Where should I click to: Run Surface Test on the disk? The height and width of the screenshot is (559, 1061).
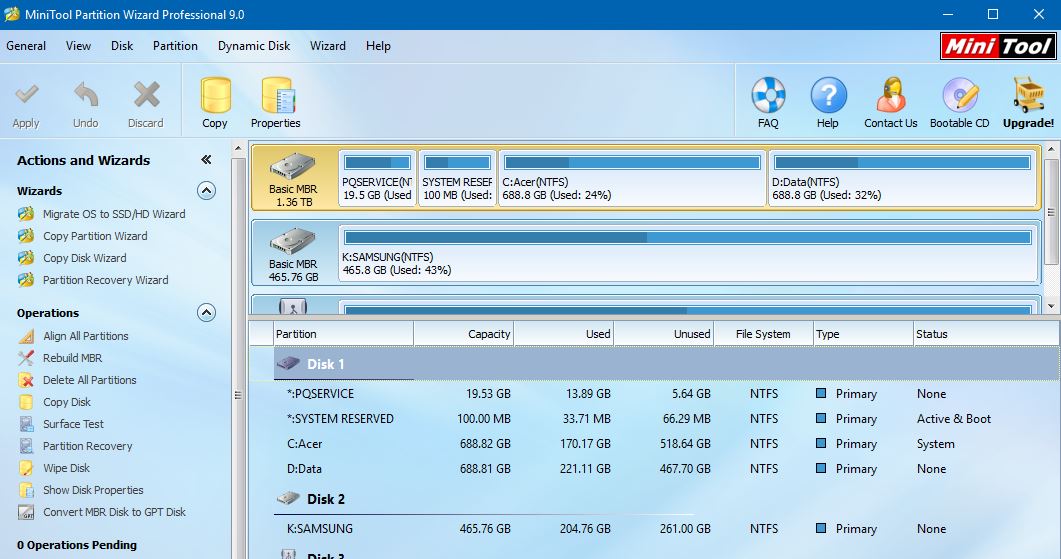73,424
